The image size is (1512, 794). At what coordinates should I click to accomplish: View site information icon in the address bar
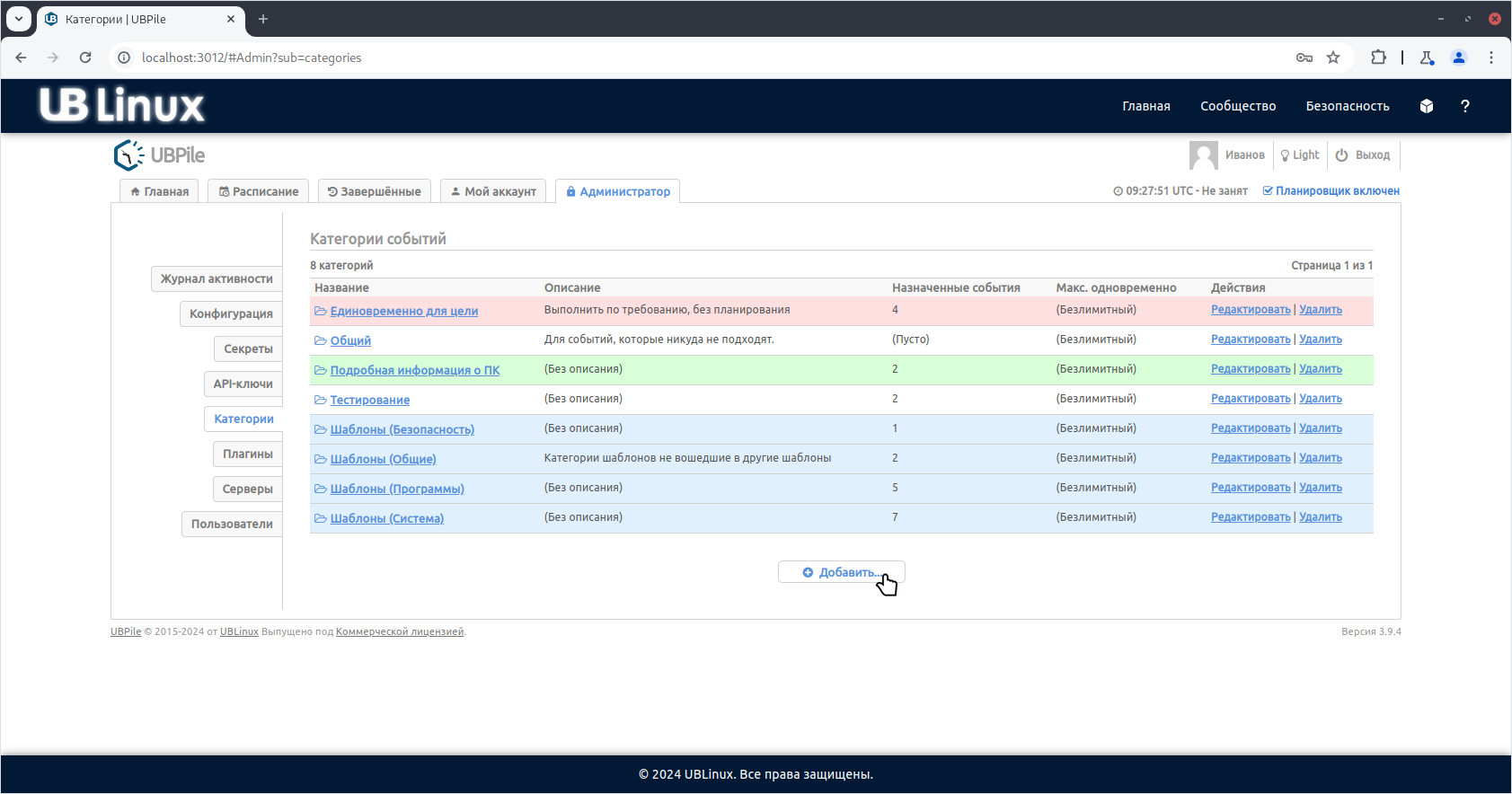pos(124,57)
